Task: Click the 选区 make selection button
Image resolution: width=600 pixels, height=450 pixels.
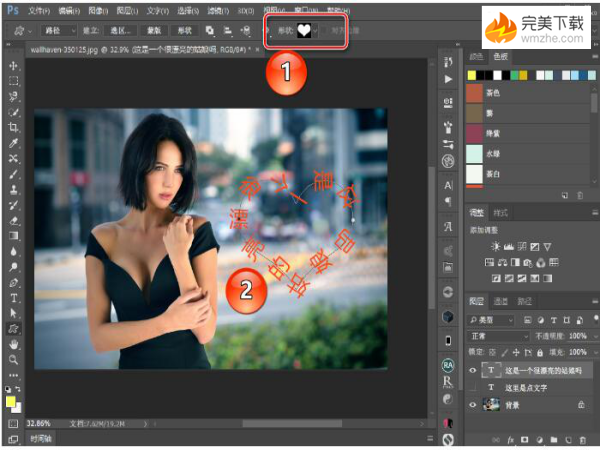Action: coord(120,31)
